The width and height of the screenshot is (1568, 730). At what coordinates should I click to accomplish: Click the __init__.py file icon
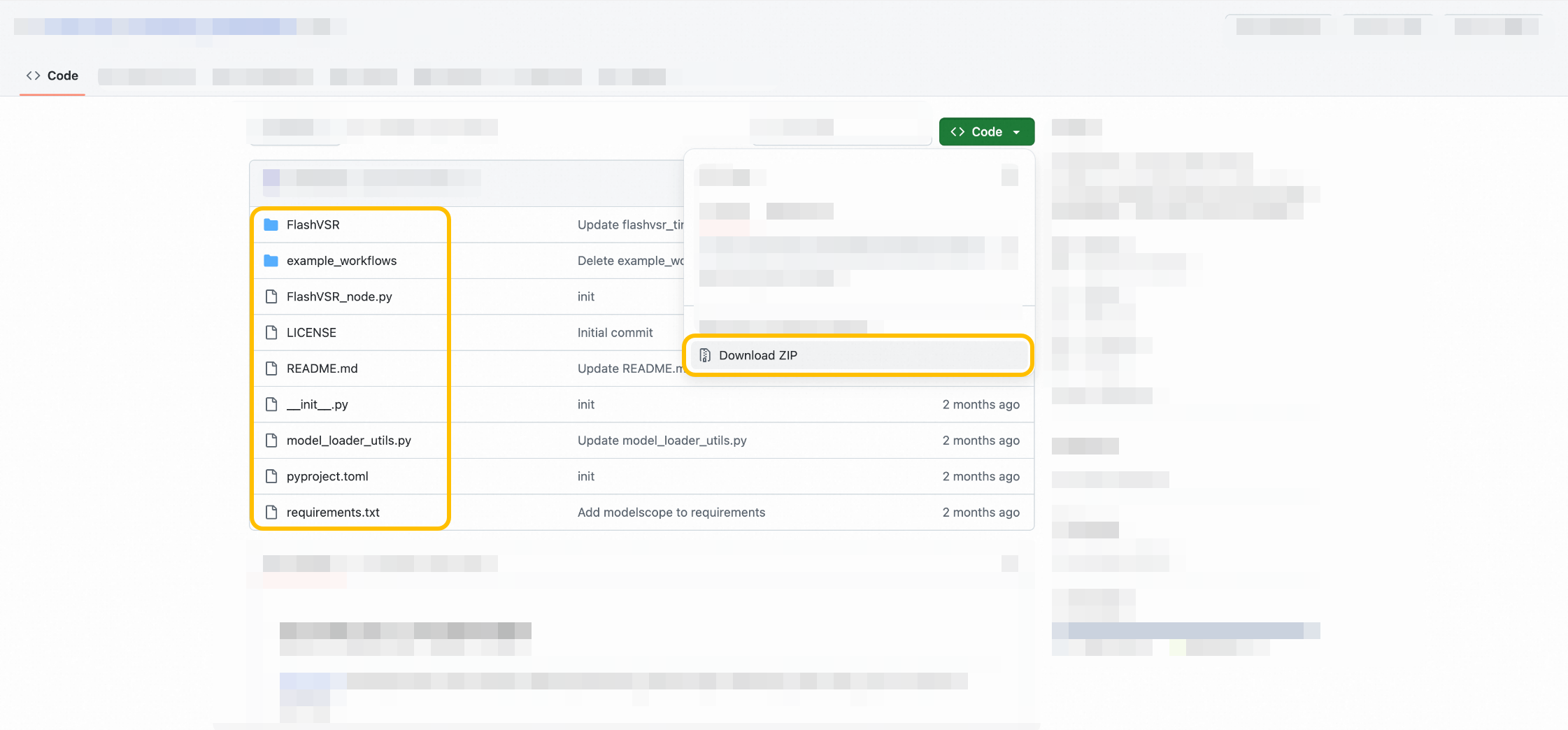click(x=271, y=404)
